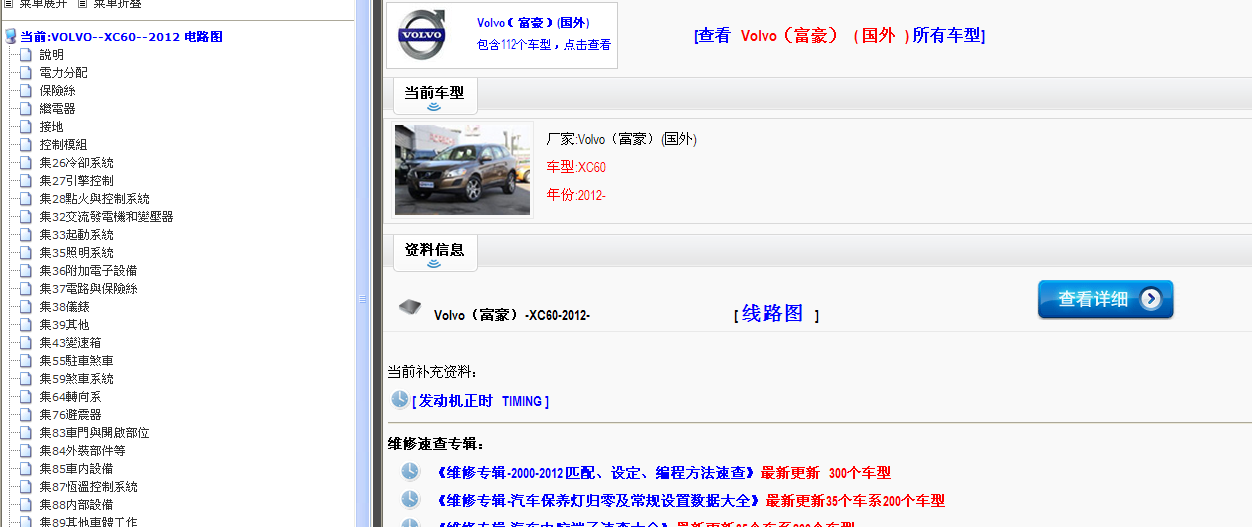
Task: Click the arrow icon on 查看详细 button
Action: (1151, 299)
